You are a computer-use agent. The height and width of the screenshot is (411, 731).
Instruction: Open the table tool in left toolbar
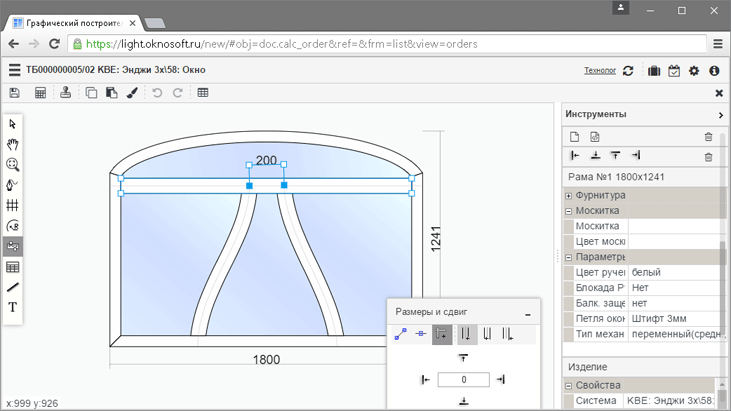click(x=13, y=267)
